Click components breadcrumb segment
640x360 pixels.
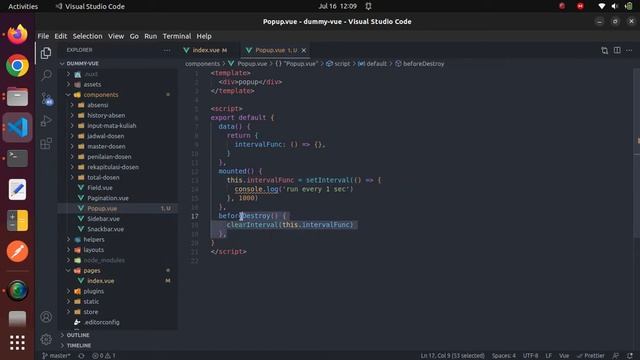point(202,64)
